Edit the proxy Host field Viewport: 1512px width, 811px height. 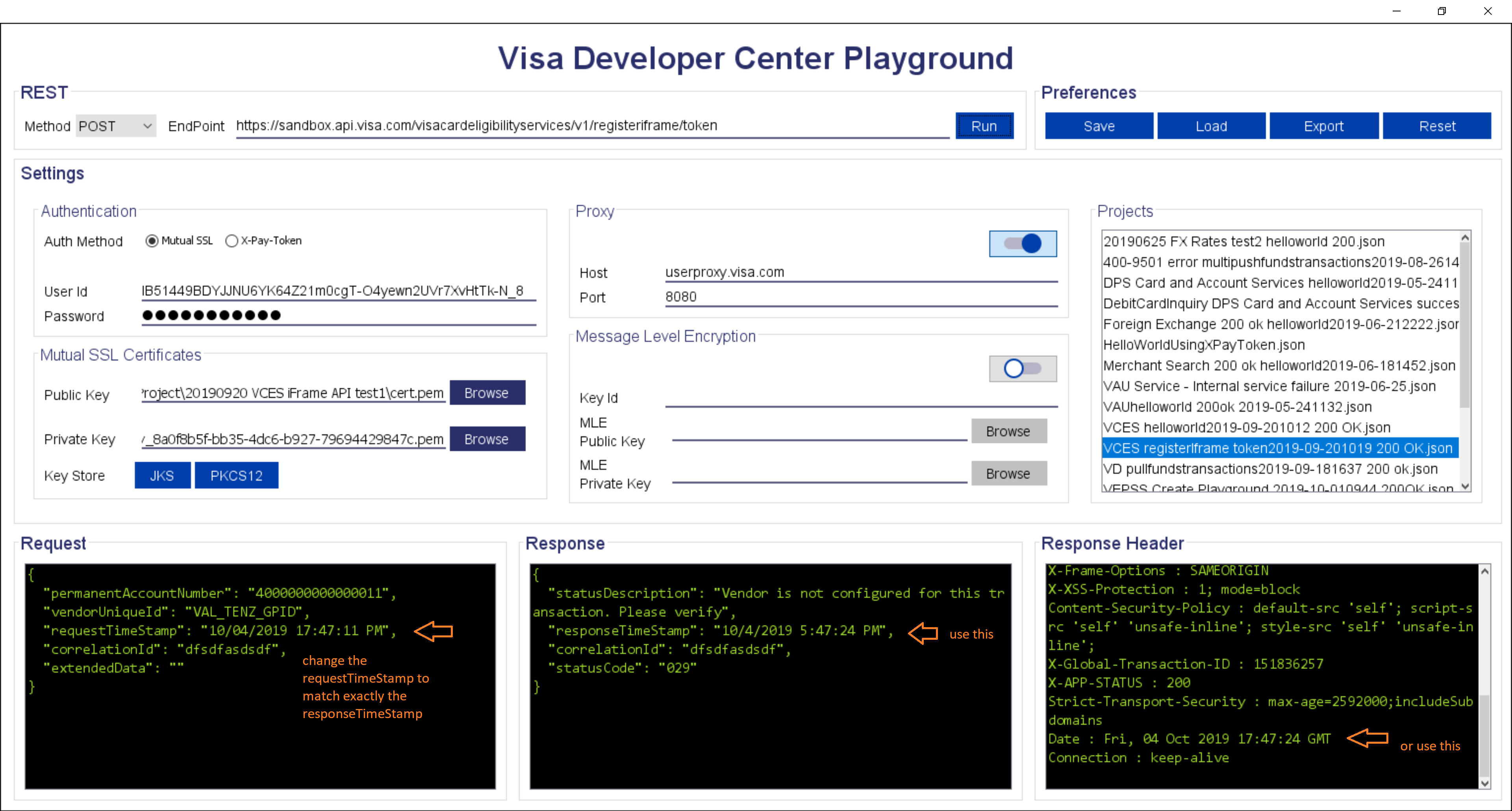coord(861,272)
